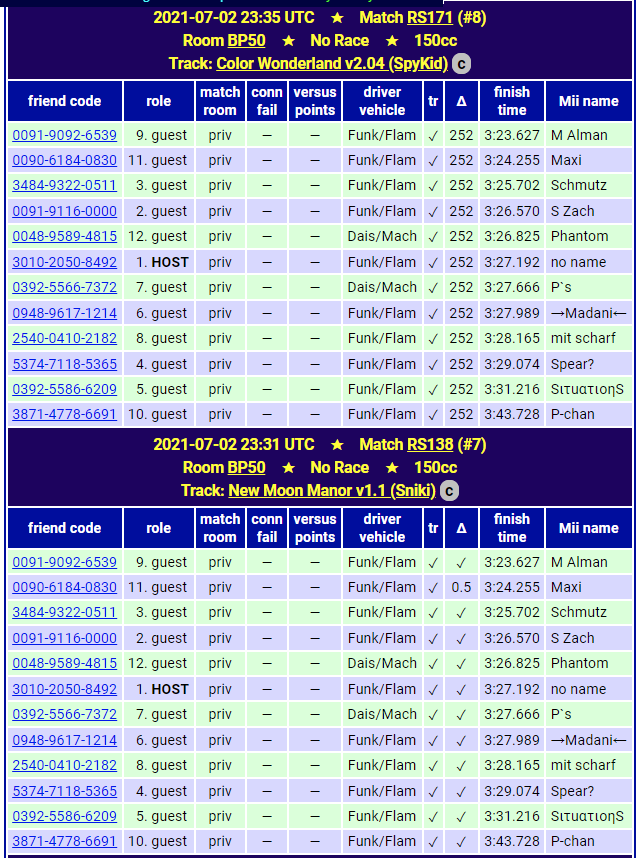
Task: Open mit scharf's friend code in RS138 table
Action: click(x=65, y=765)
